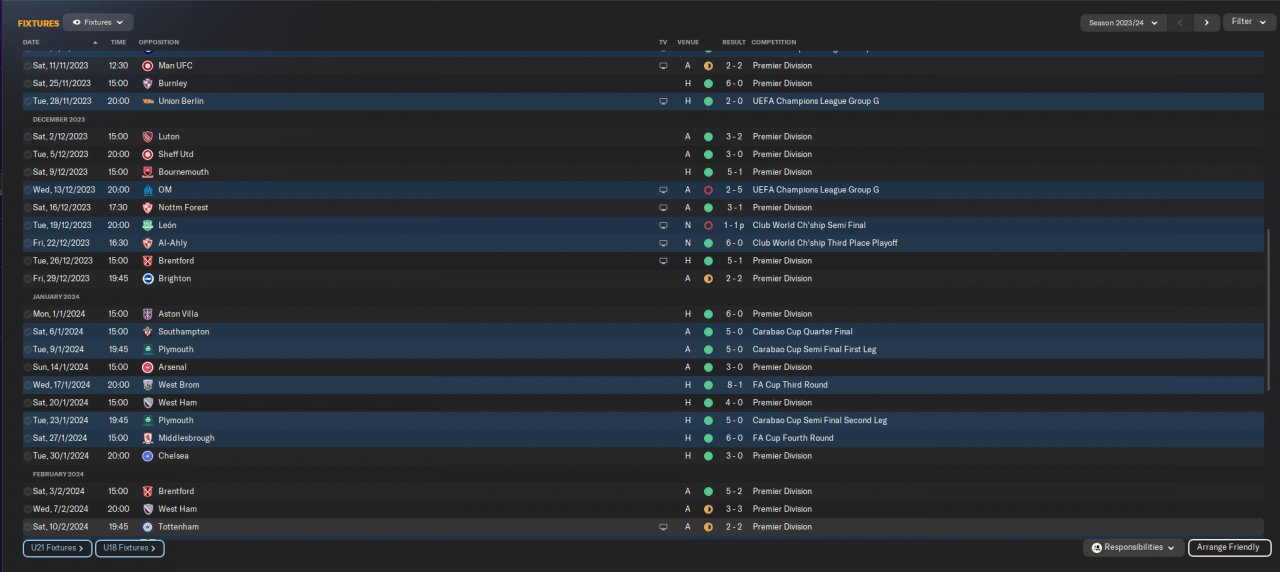
Task: Open the Season 2023/24 dropdown
Action: [x=1124, y=22]
